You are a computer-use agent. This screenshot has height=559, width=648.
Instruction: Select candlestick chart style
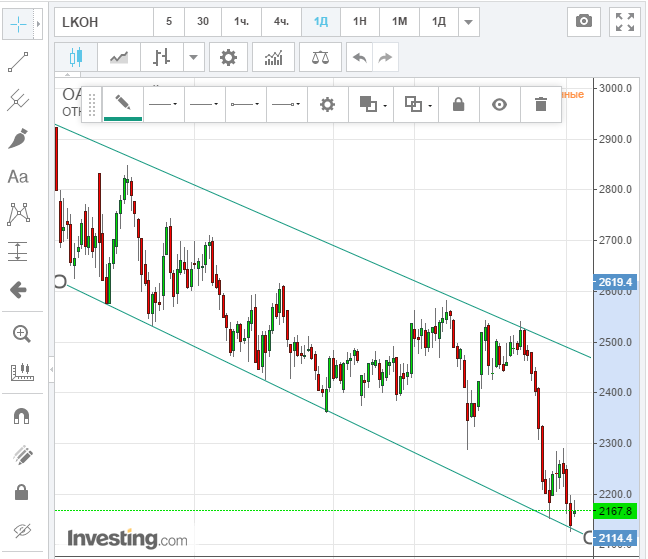click(76, 57)
